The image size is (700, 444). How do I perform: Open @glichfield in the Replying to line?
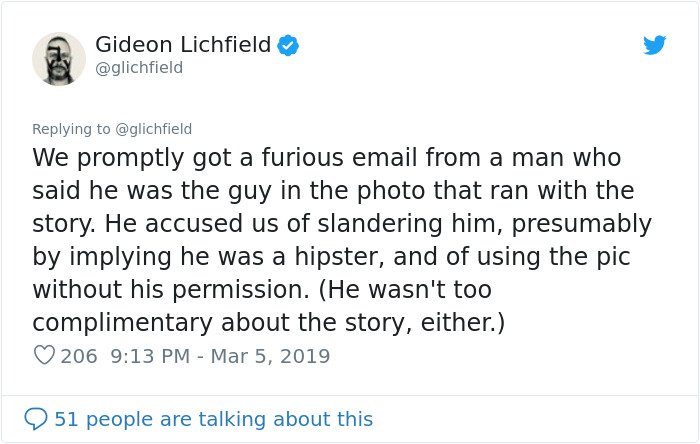coord(154,129)
